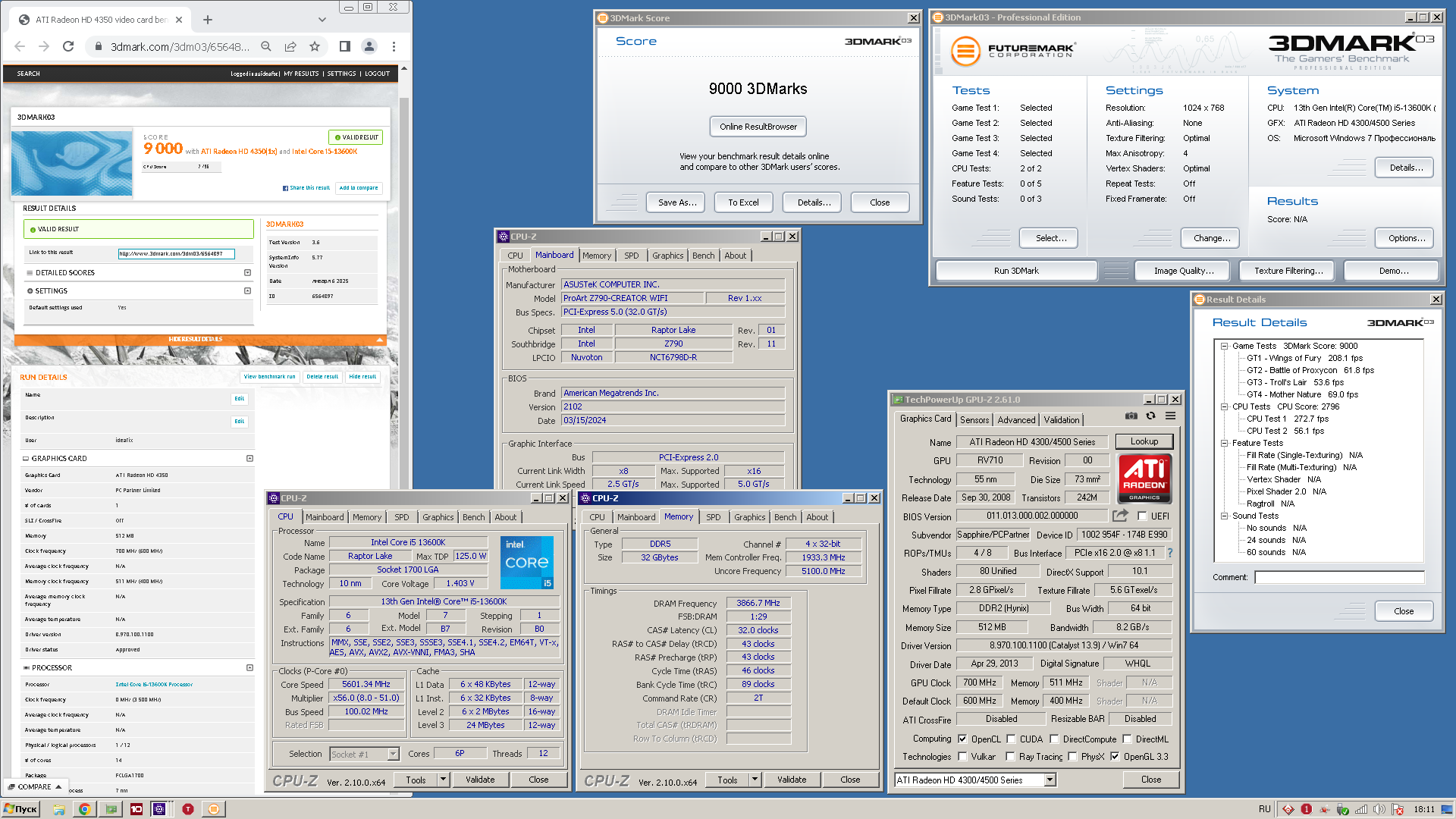The height and width of the screenshot is (819, 1456).
Task: Click the orange 3DMark taskbar icon
Action: (x=214, y=809)
